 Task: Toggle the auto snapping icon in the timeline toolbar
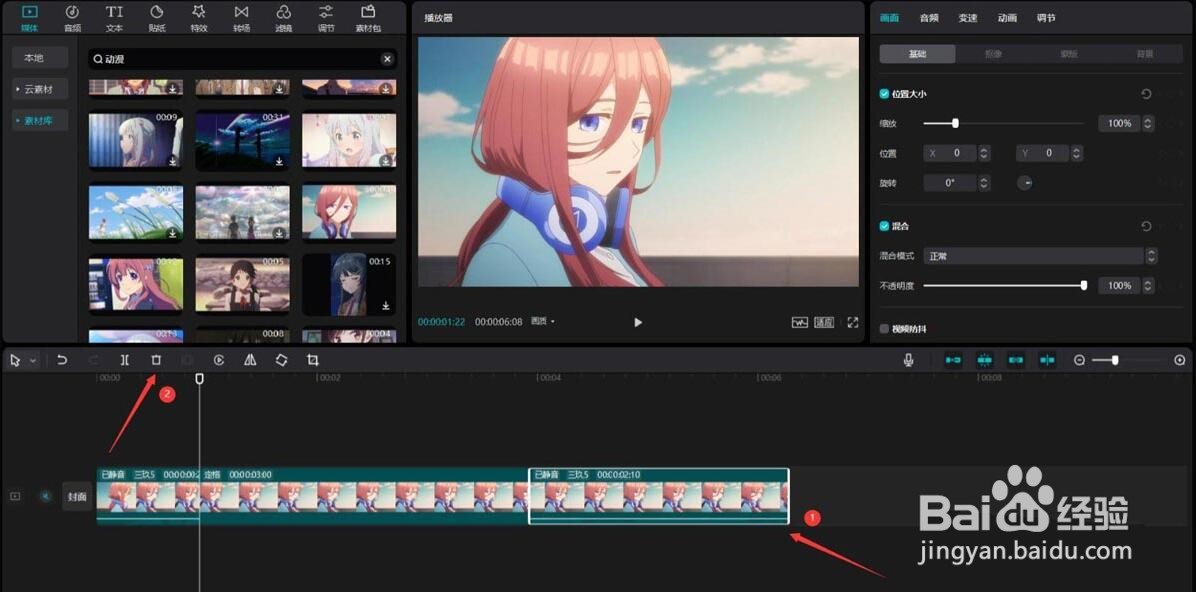point(985,360)
